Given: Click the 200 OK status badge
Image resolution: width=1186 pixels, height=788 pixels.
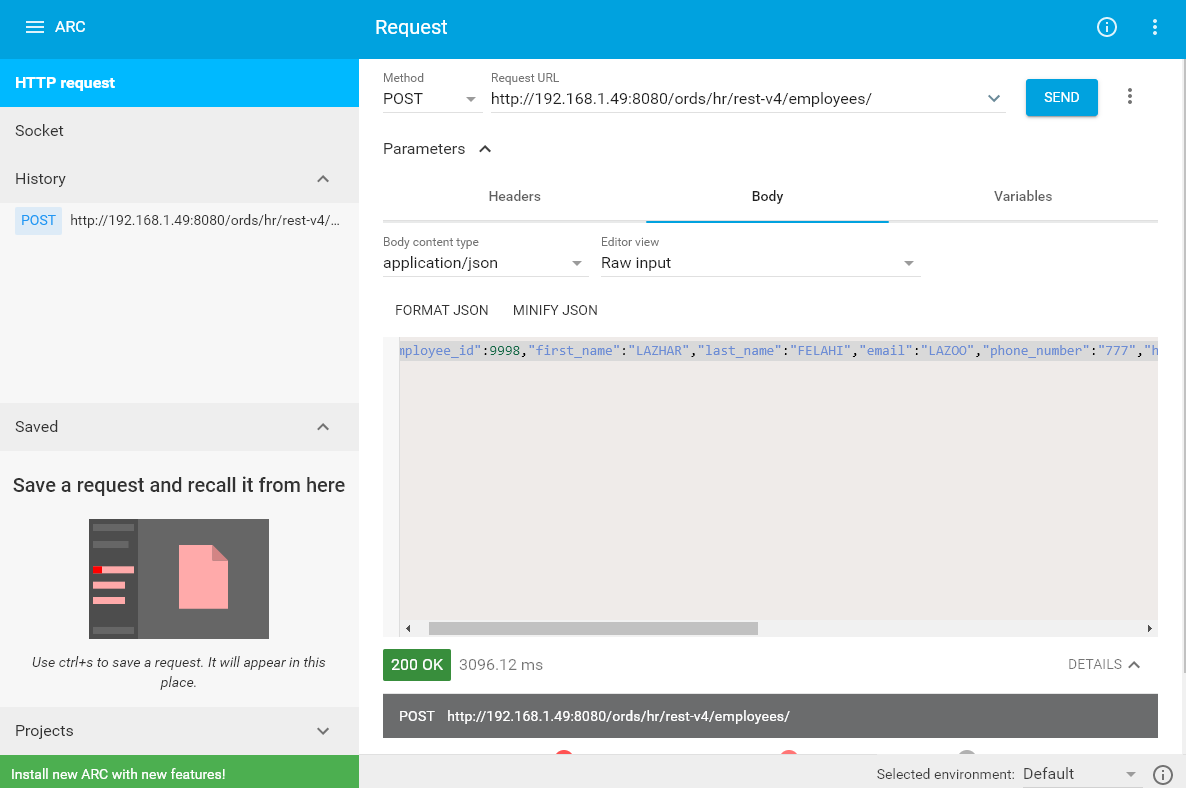Looking at the screenshot, I should 417,665.
